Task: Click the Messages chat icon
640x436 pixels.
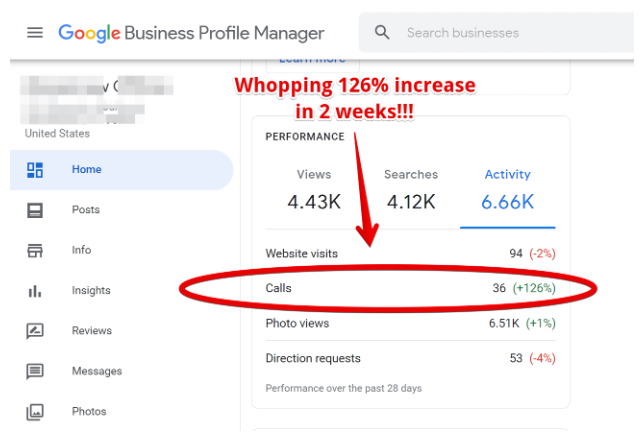Action: (x=35, y=371)
